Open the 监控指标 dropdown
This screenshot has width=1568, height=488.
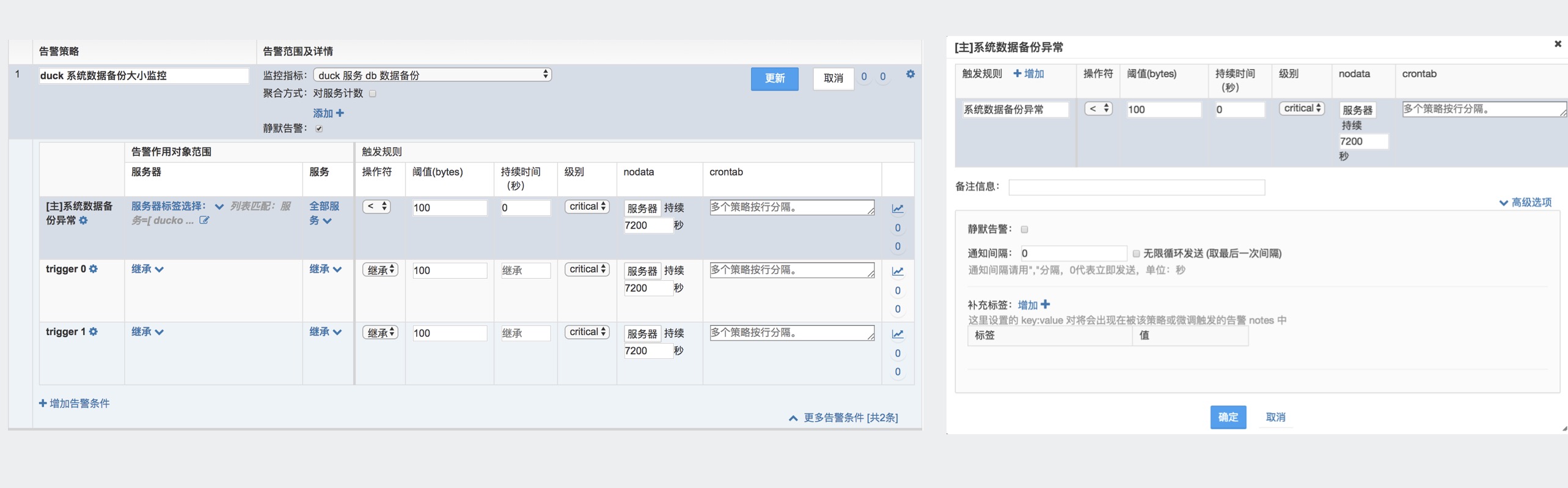point(432,75)
